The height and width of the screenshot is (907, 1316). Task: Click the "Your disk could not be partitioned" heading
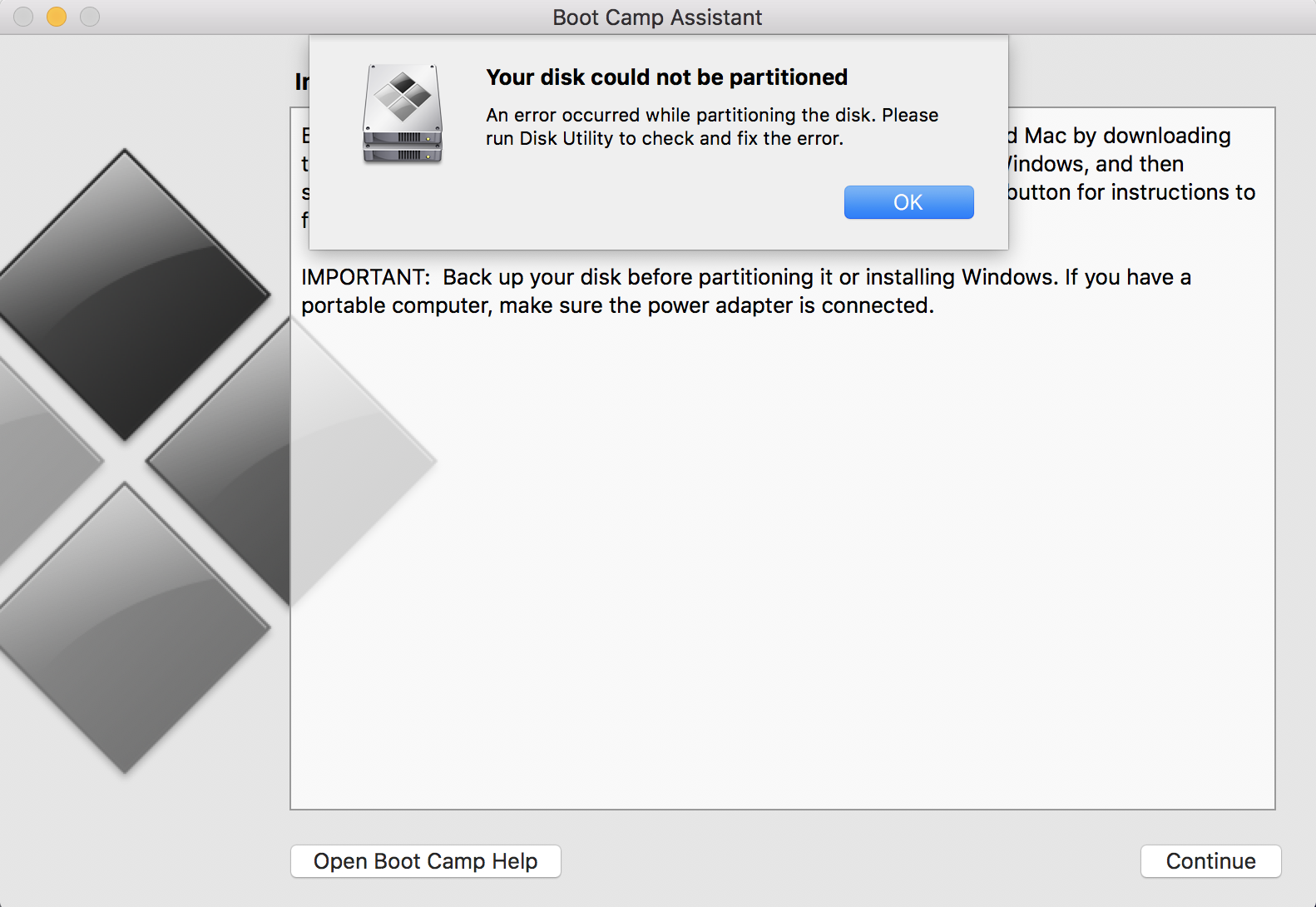(666, 77)
